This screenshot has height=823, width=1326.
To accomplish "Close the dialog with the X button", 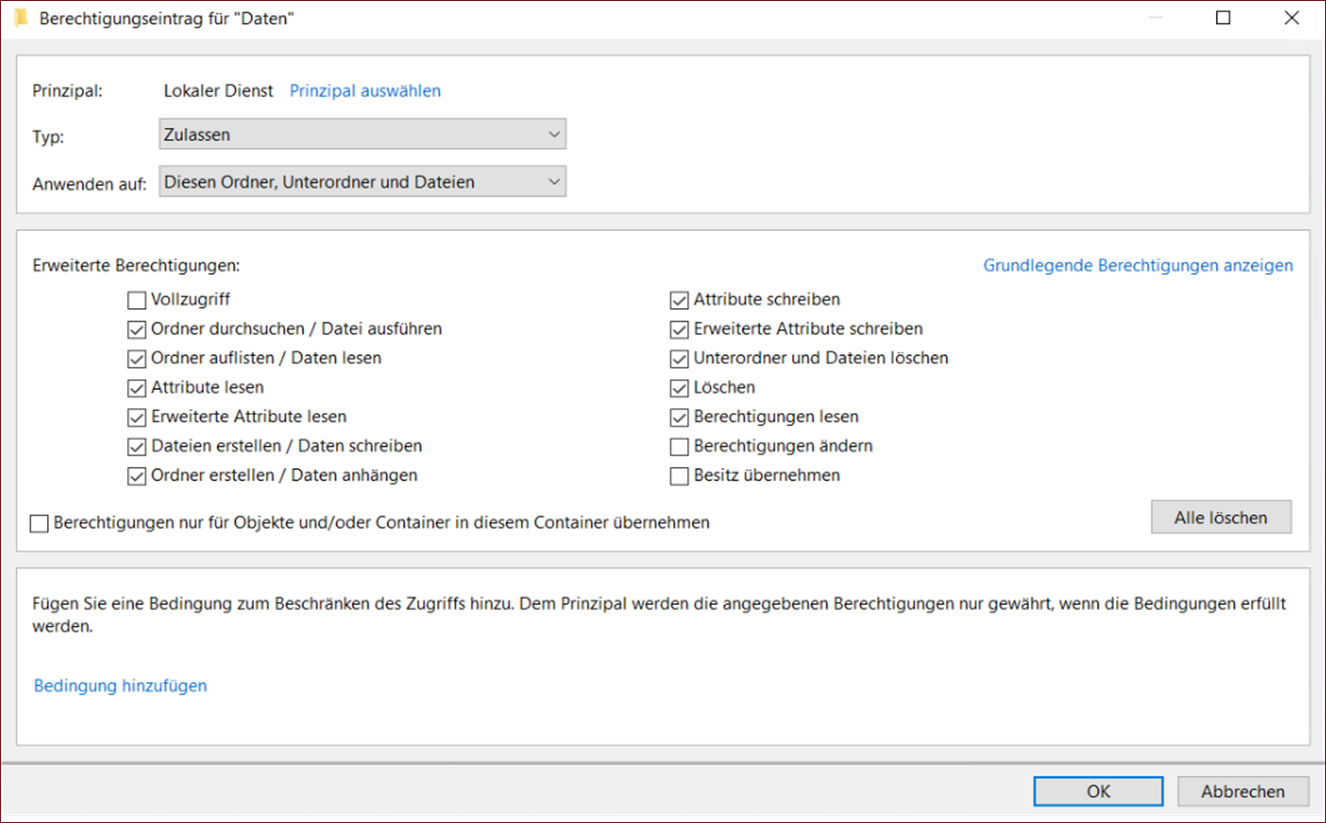I will pyautogui.click(x=1291, y=18).
